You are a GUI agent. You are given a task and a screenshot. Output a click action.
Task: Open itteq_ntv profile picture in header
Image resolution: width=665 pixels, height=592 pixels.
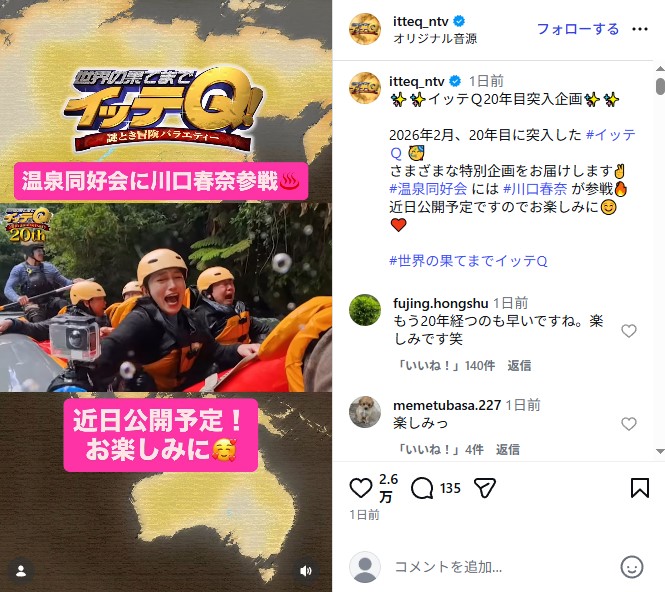pyautogui.click(x=365, y=29)
